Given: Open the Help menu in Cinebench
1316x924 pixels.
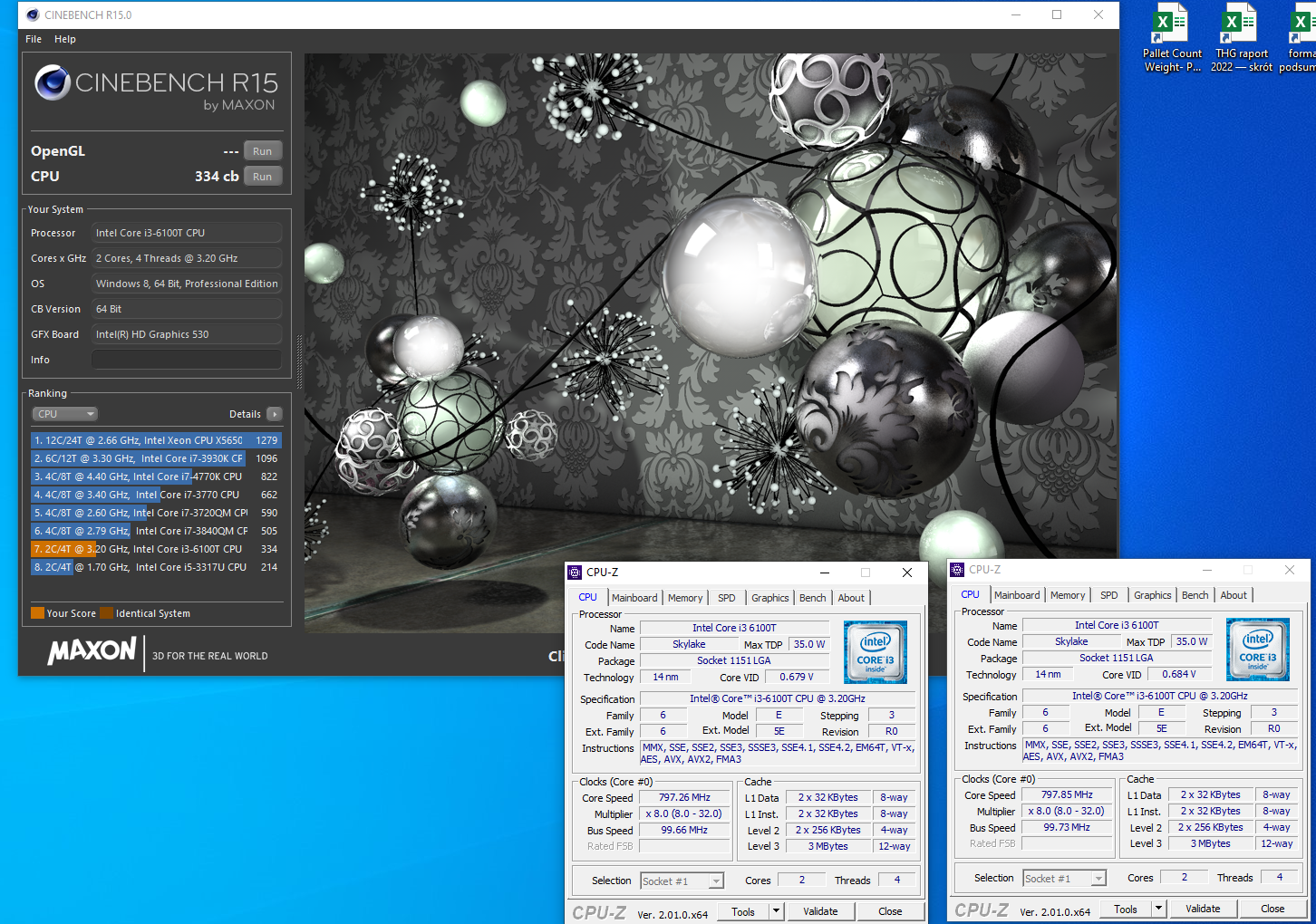Looking at the screenshot, I should click(65, 39).
